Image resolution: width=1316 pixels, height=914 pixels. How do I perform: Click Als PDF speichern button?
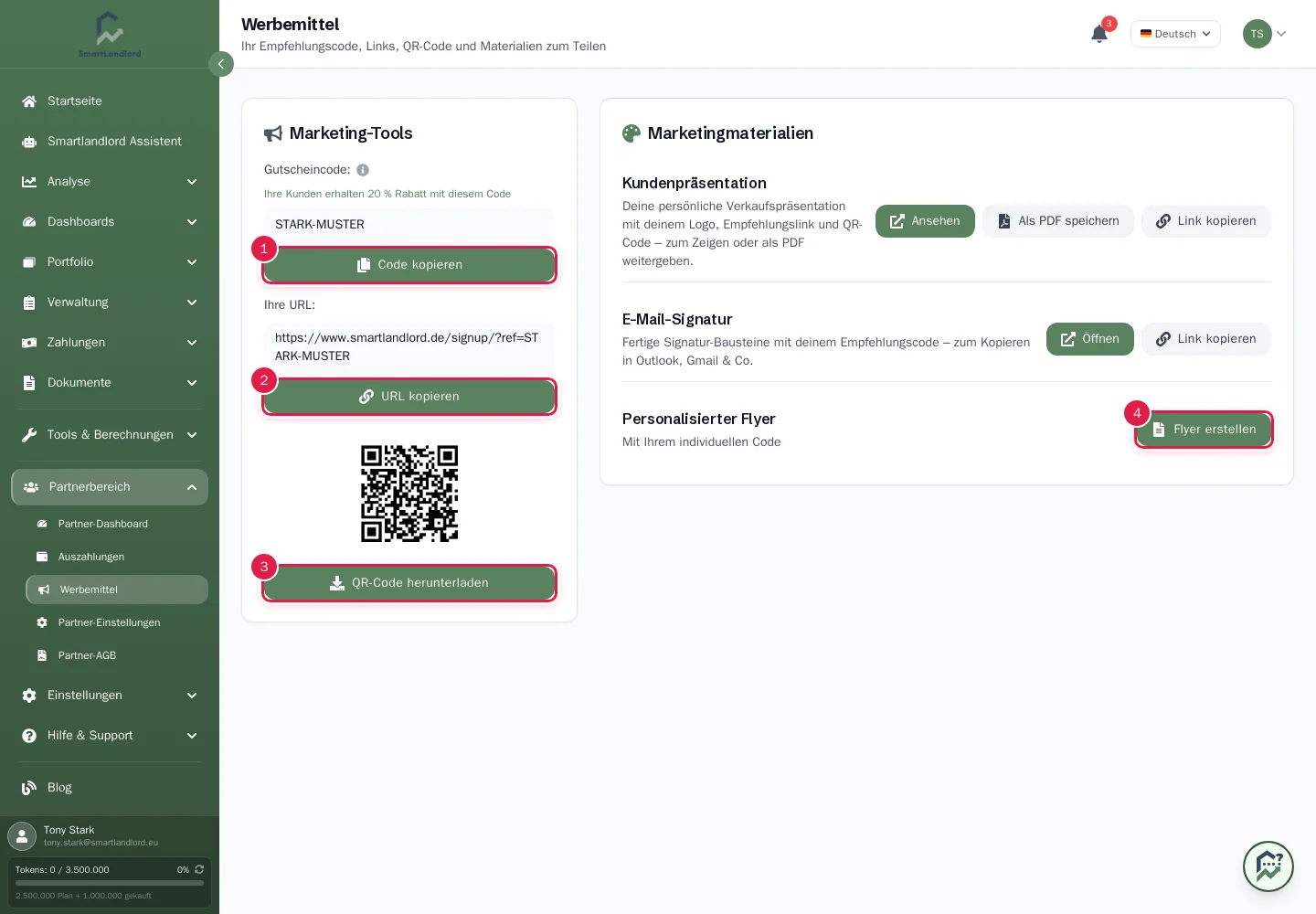1058,221
